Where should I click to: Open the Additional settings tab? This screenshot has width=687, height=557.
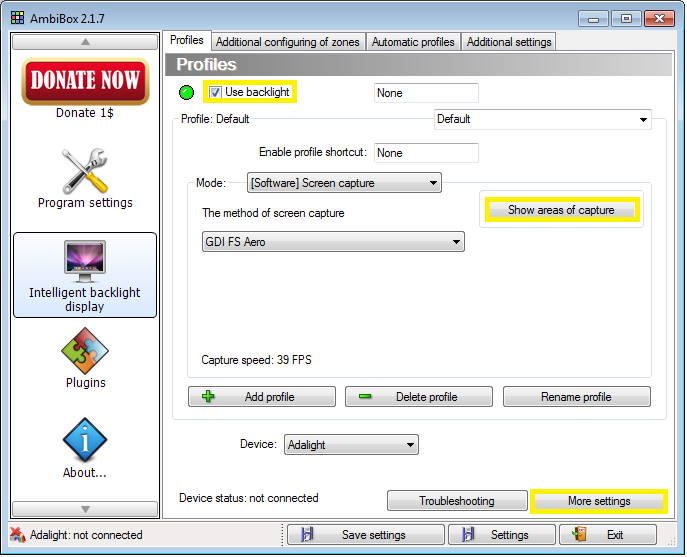(509, 42)
